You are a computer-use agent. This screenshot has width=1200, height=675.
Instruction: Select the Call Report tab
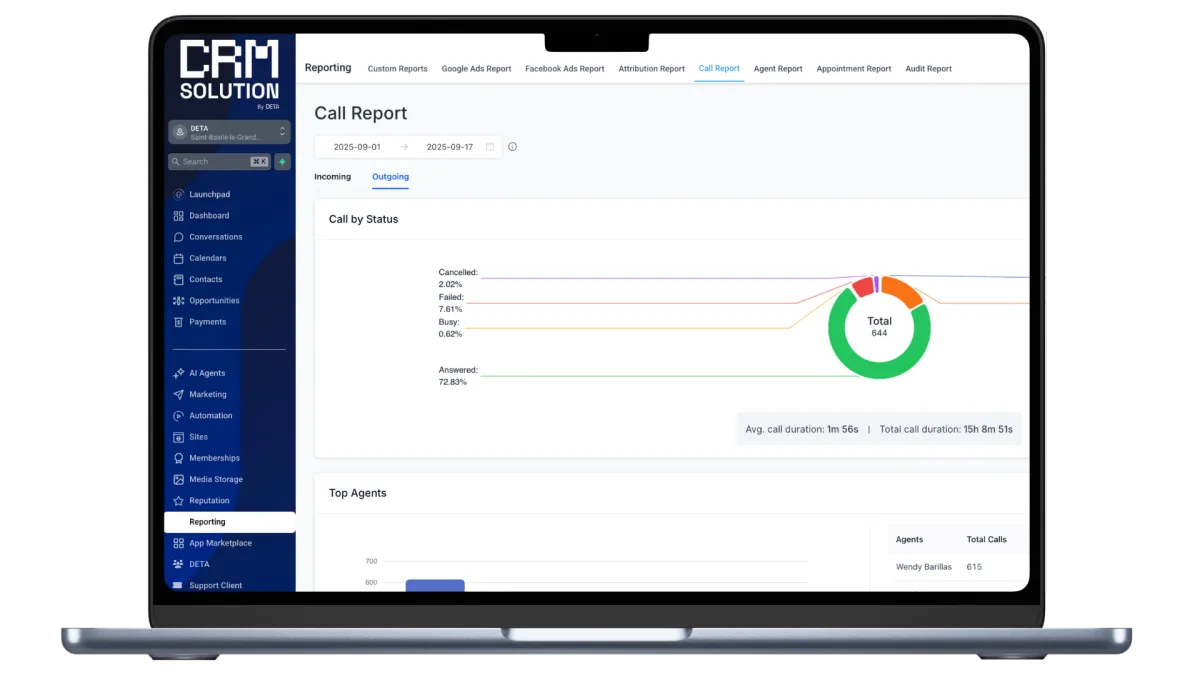pyautogui.click(x=719, y=69)
